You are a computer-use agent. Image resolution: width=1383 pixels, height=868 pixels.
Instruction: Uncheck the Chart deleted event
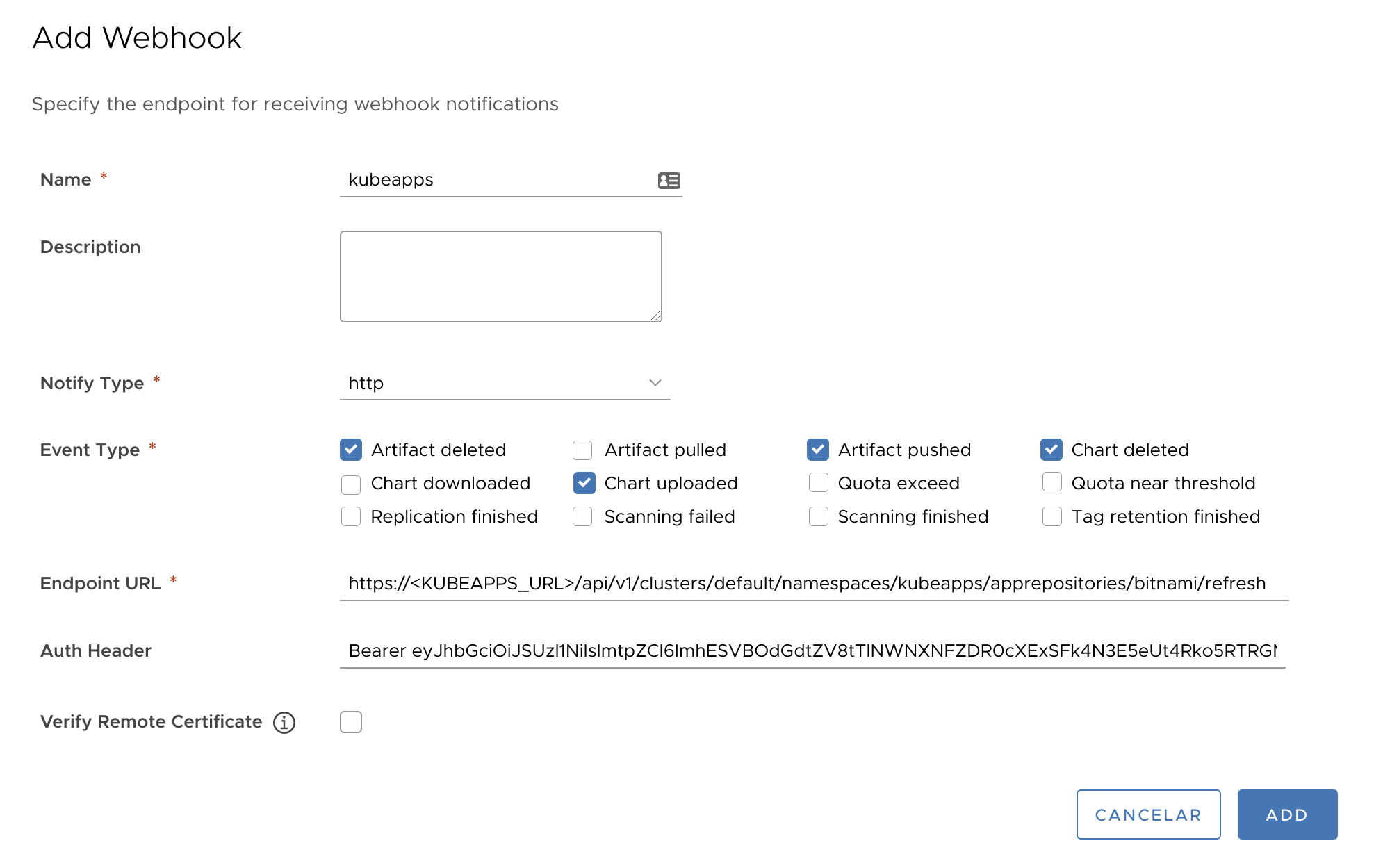click(1051, 450)
